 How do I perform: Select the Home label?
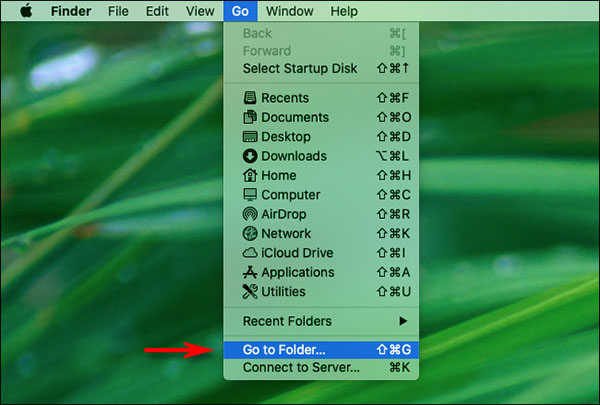[279, 175]
